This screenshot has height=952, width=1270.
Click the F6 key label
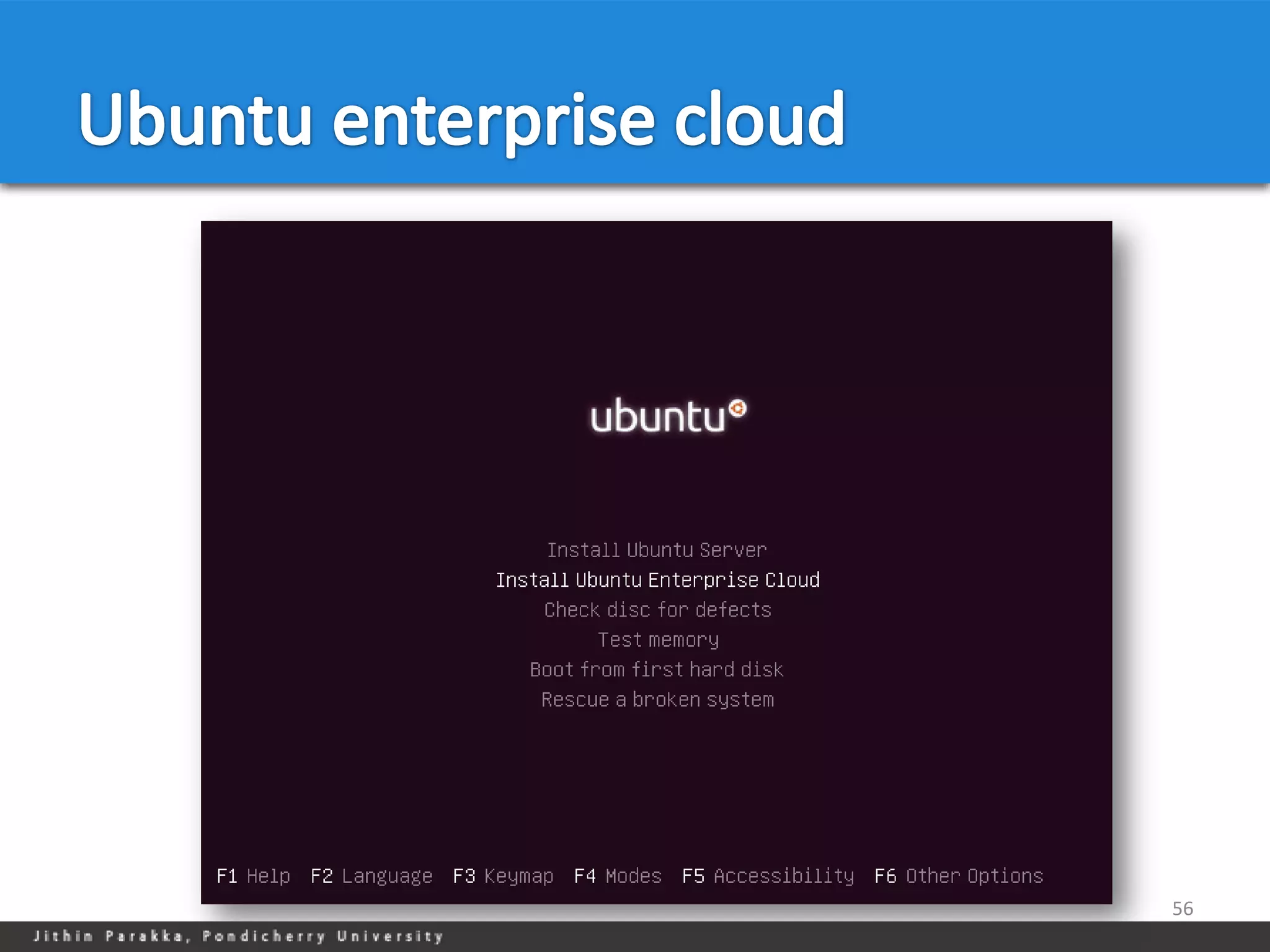click(x=885, y=876)
